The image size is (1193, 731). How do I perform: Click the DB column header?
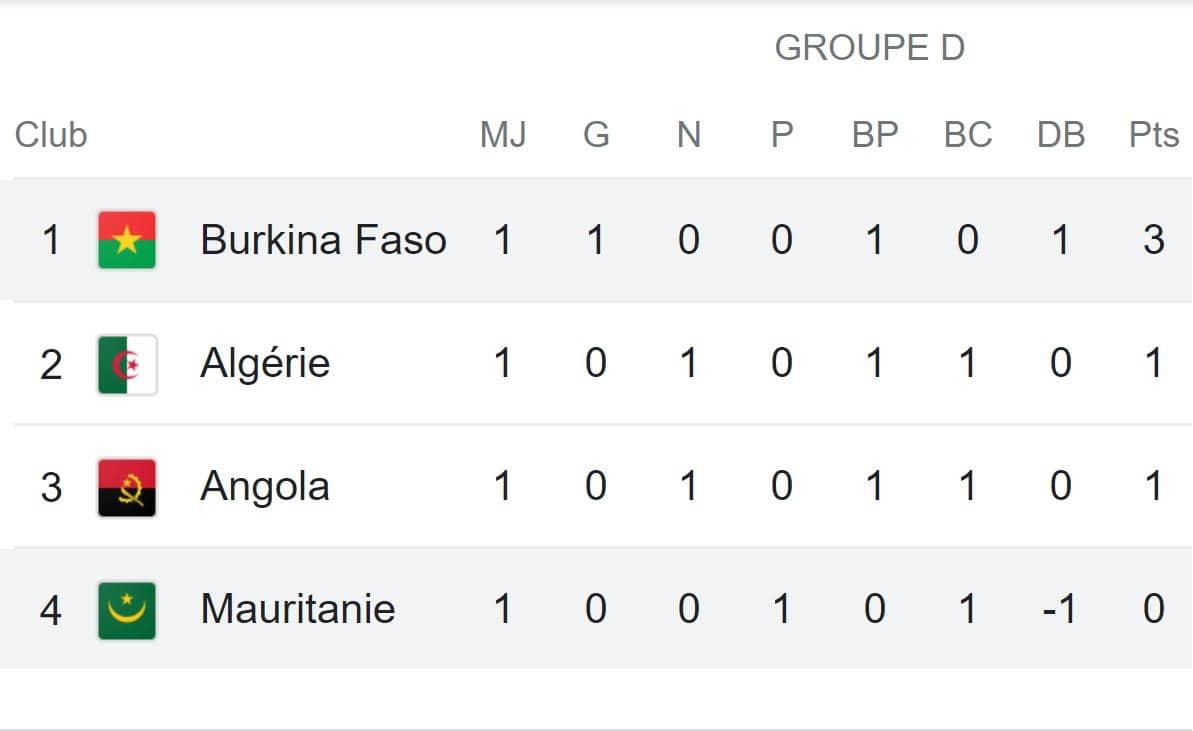pos(1061,135)
